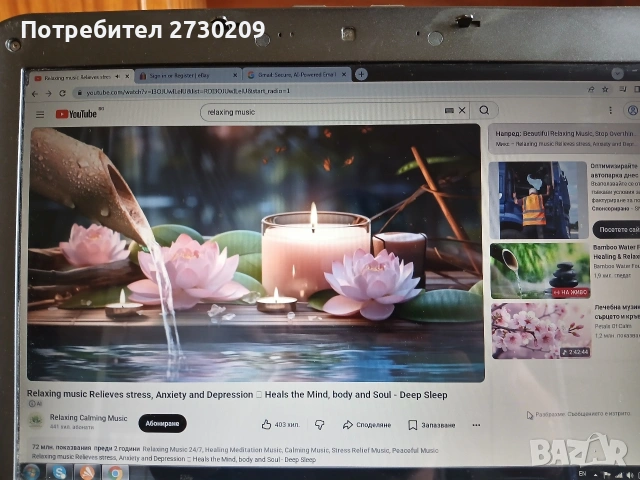Viewport: 640px width, 480px height.
Task: Close the eBay tab
Action: pyautogui.click(x=235, y=75)
